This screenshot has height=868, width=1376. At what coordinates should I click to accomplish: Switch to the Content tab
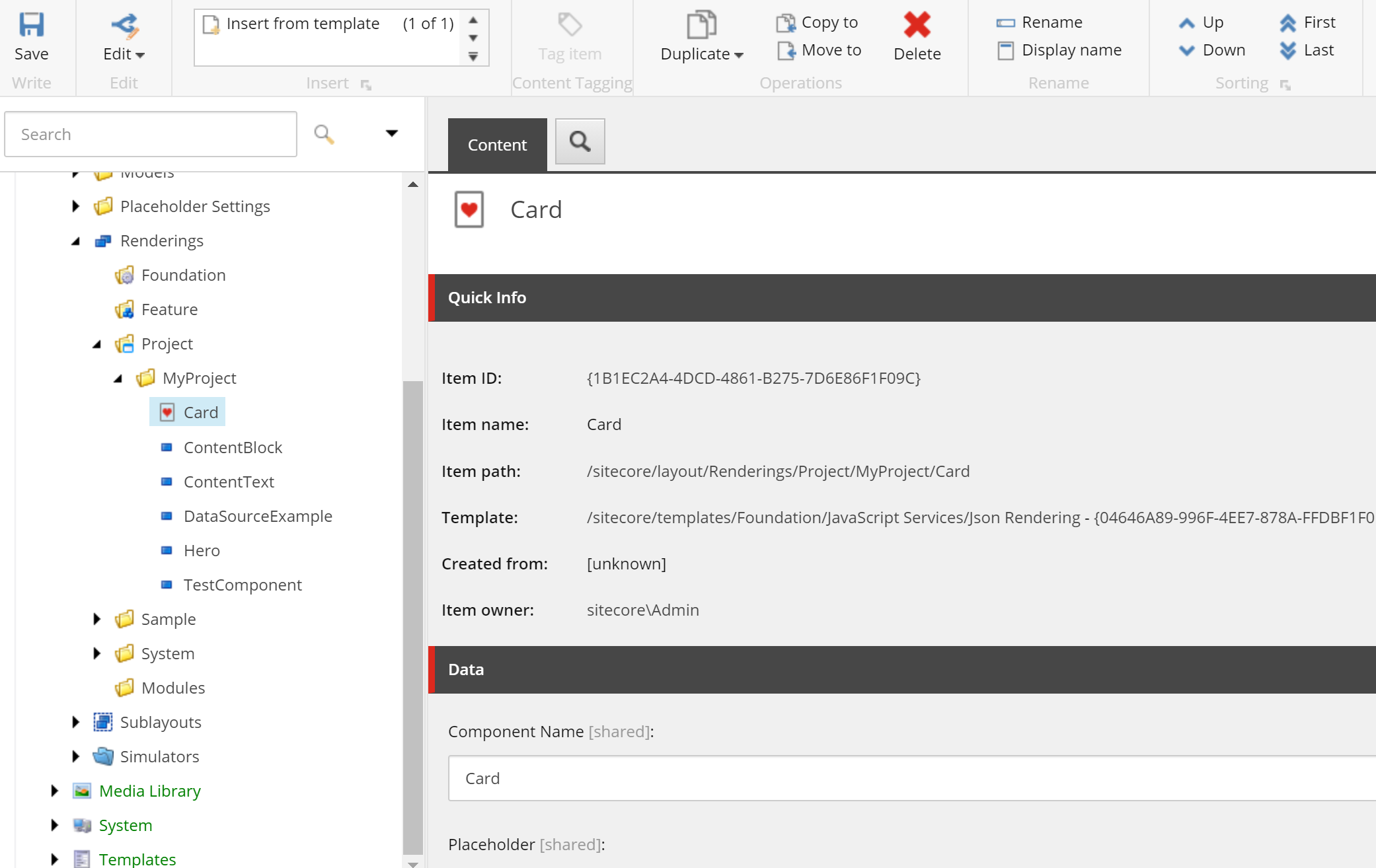497,145
